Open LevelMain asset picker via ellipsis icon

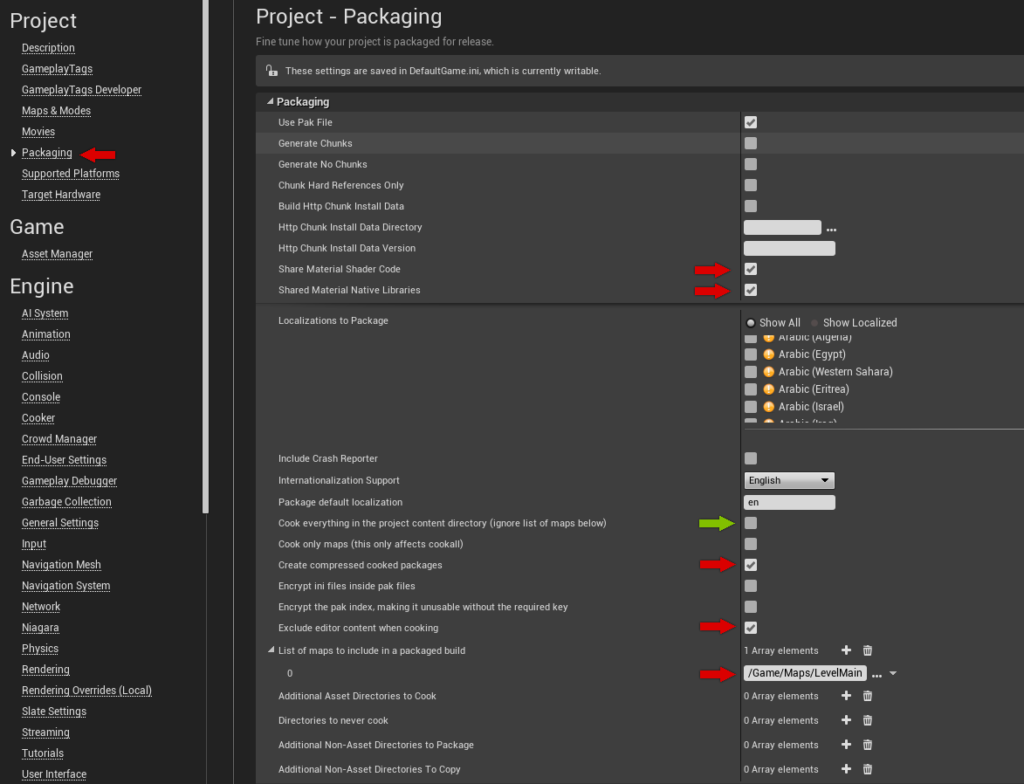point(876,673)
